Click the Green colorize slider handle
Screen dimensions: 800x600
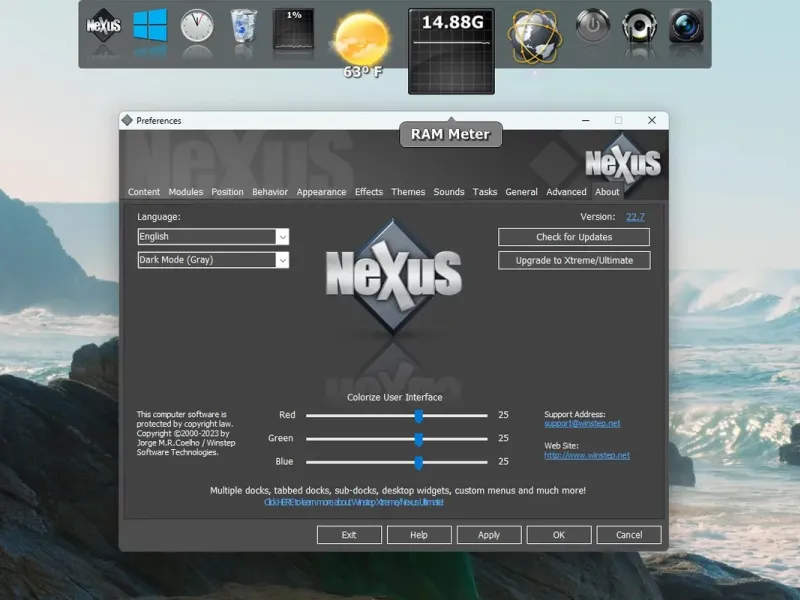[x=418, y=439]
